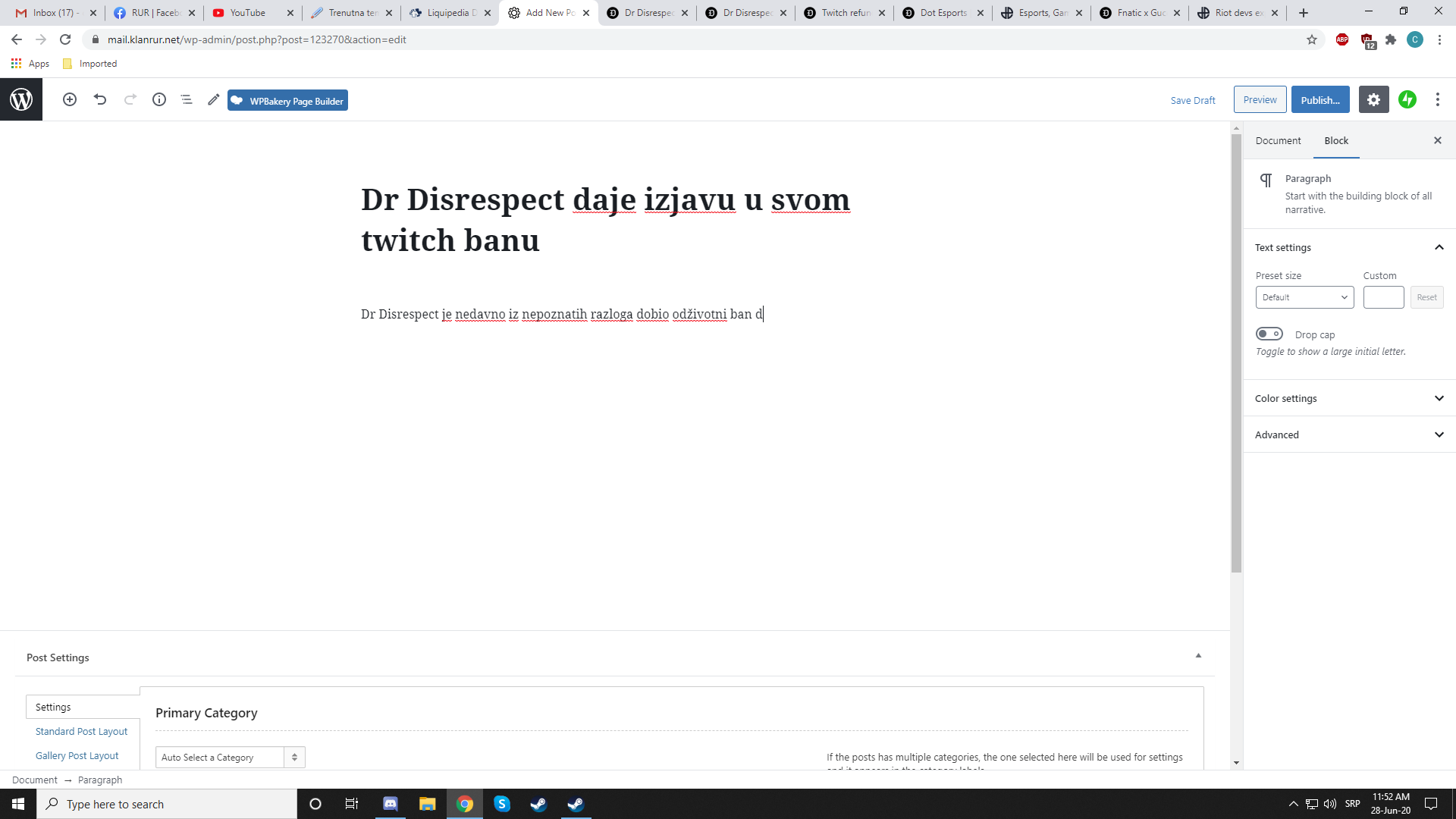Click Save Draft link
The image size is (1456, 819).
click(x=1192, y=100)
